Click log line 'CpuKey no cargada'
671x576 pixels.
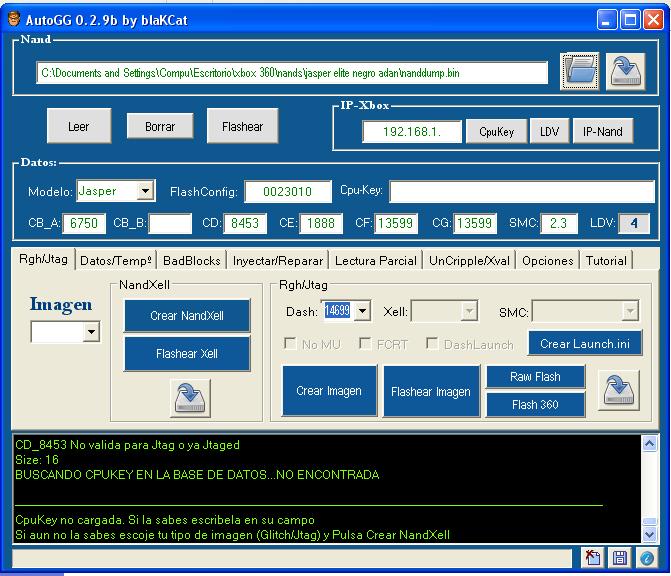pos(165,520)
